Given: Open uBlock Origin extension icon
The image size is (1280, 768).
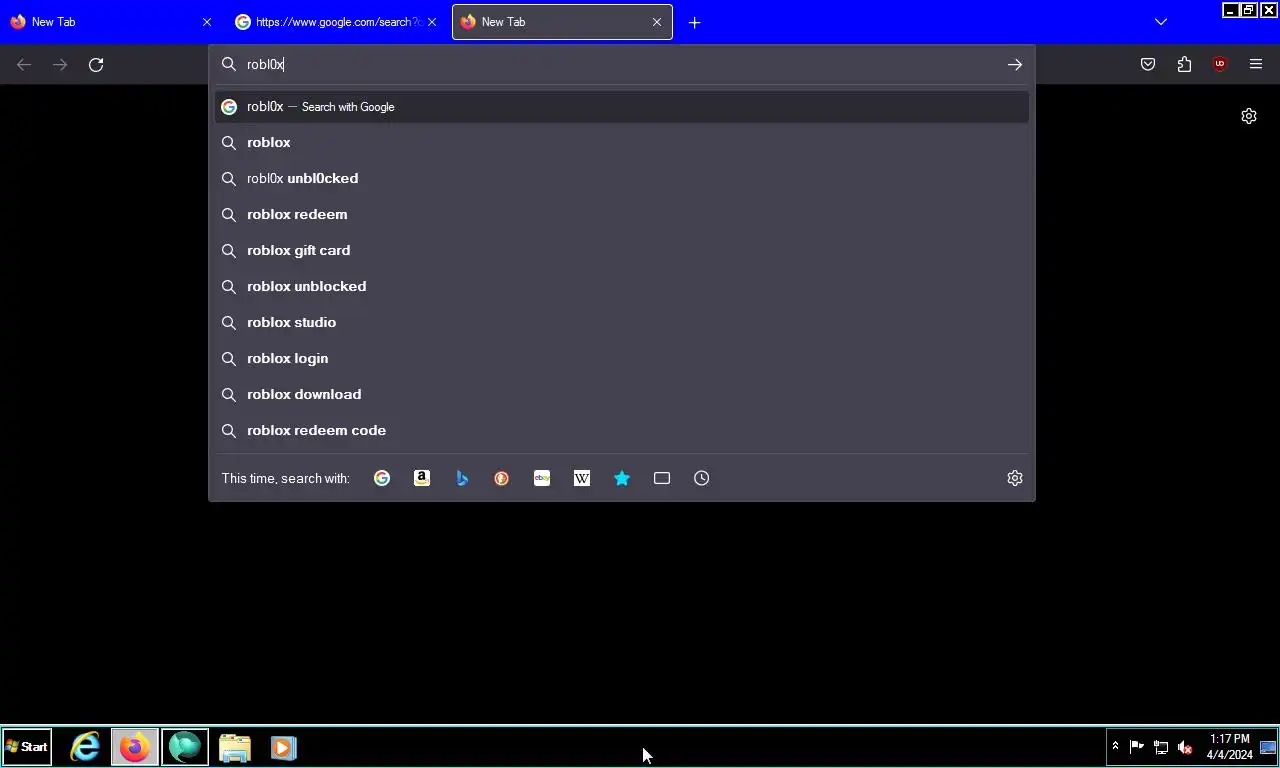Looking at the screenshot, I should coord(1220,64).
